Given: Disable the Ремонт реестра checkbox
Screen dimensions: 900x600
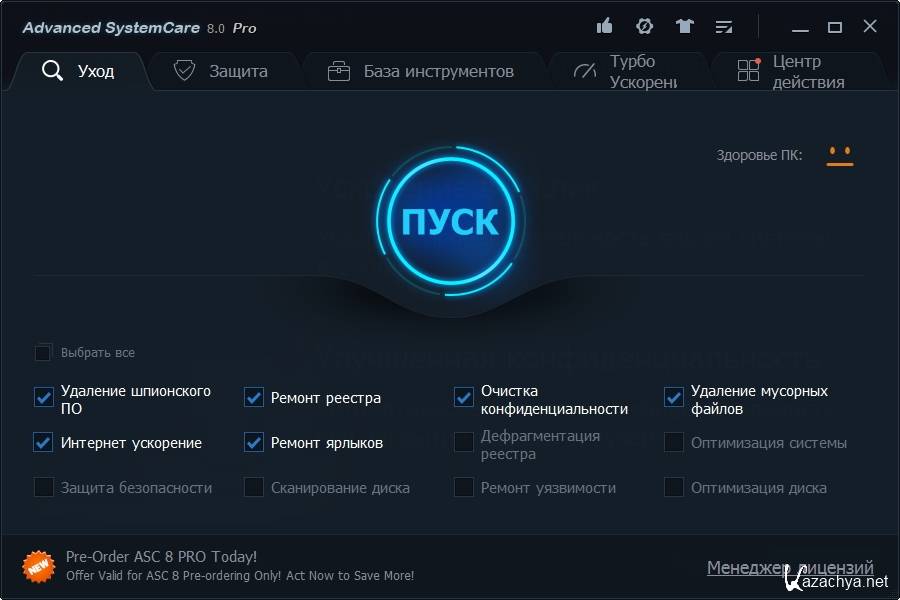Looking at the screenshot, I should 254,398.
